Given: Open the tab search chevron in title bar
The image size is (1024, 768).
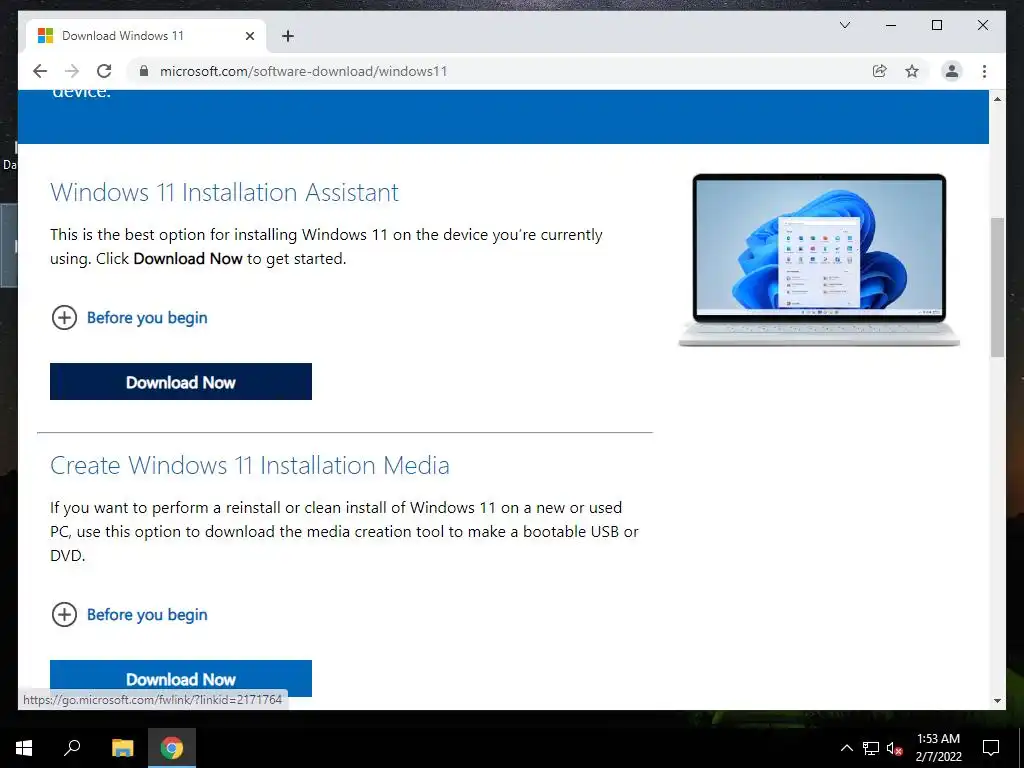Looking at the screenshot, I should (844, 25).
